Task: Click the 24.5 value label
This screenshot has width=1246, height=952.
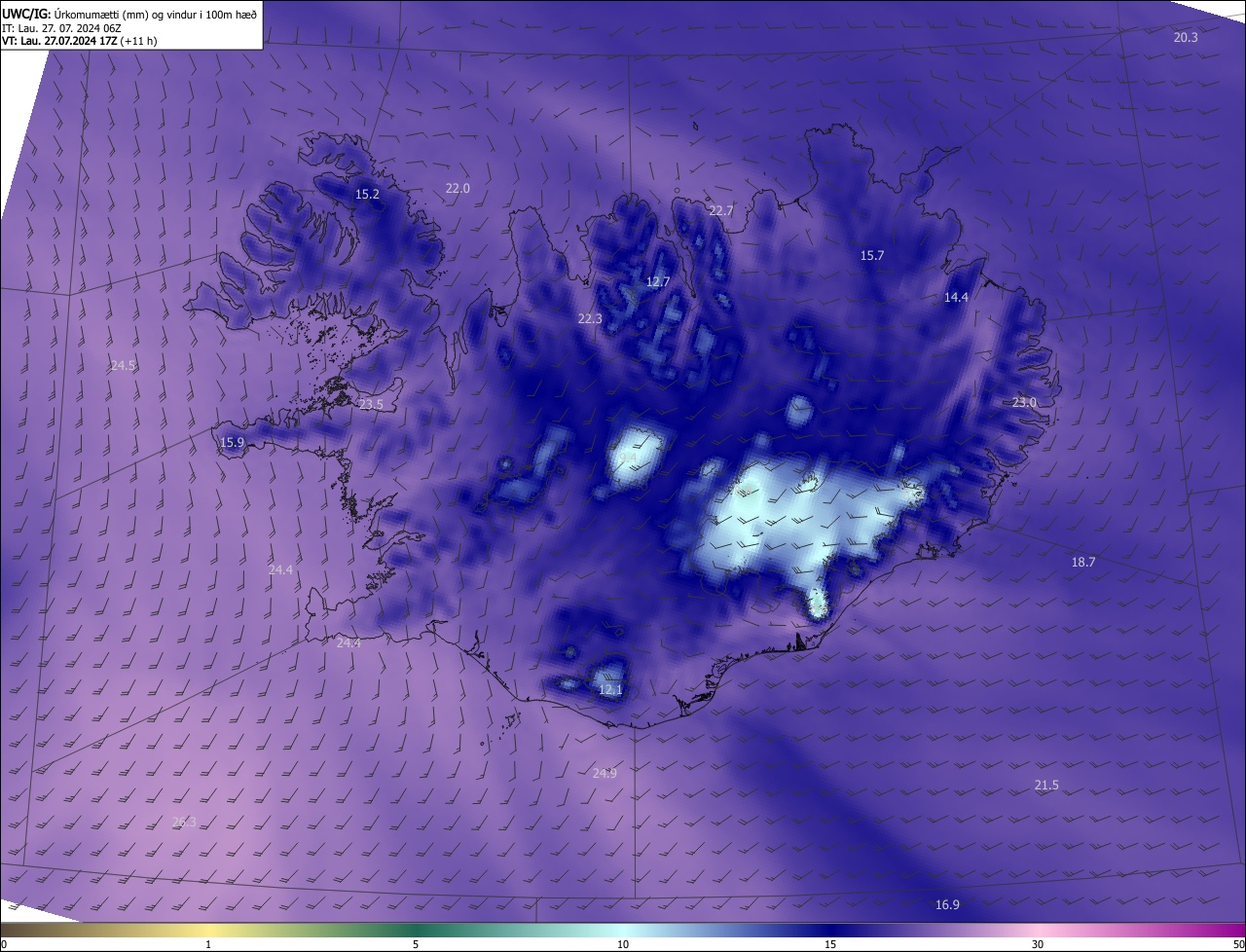Action: coord(124,366)
